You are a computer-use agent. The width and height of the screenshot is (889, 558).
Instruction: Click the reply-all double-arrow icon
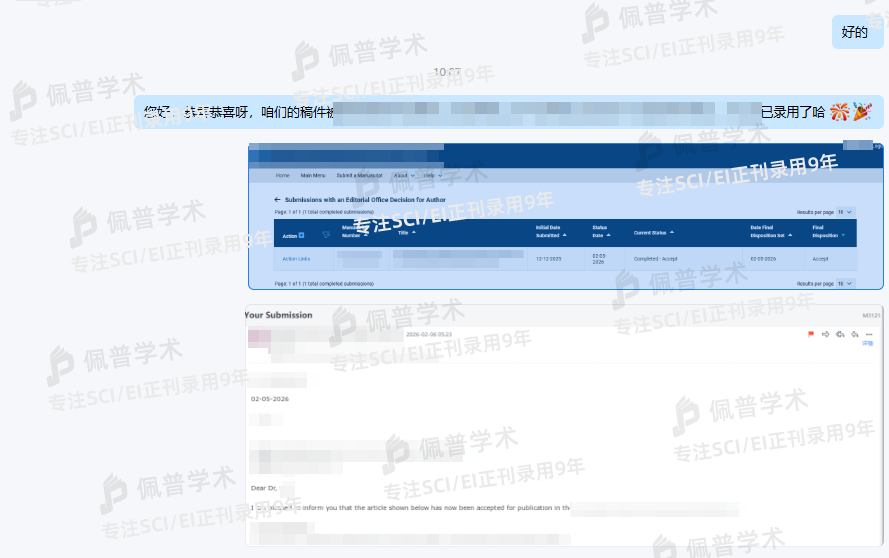coord(840,334)
